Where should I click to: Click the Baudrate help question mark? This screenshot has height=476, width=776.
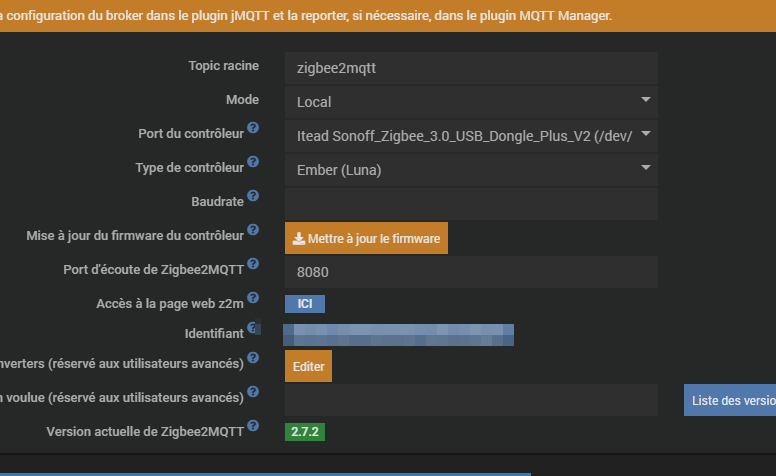pos(253,196)
